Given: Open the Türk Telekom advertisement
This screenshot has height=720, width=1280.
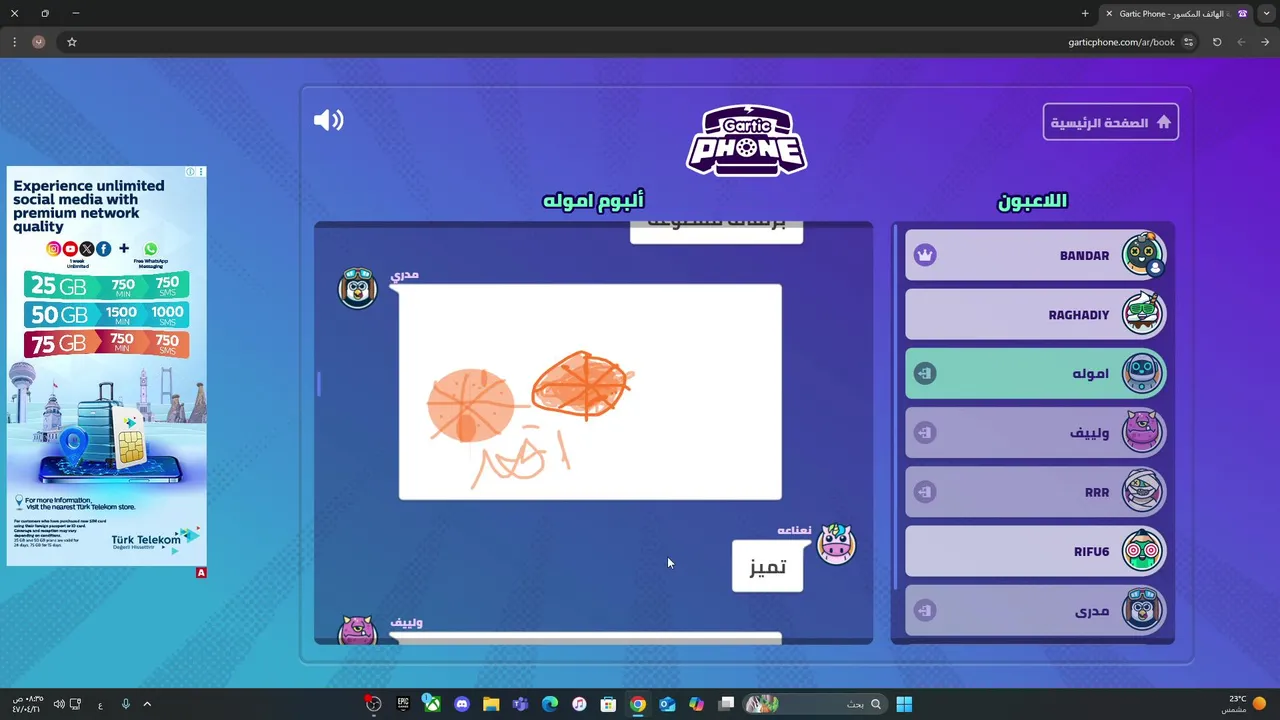Looking at the screenshot, I should tap(106, 366).
